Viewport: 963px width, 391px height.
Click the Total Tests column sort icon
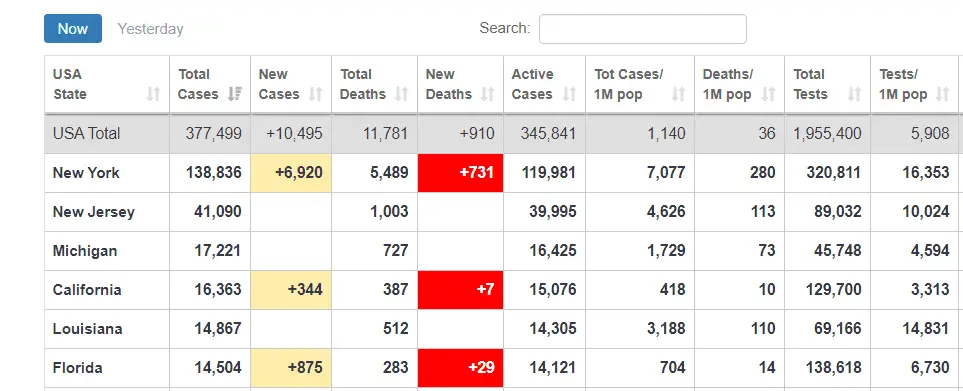click(854, 94)
